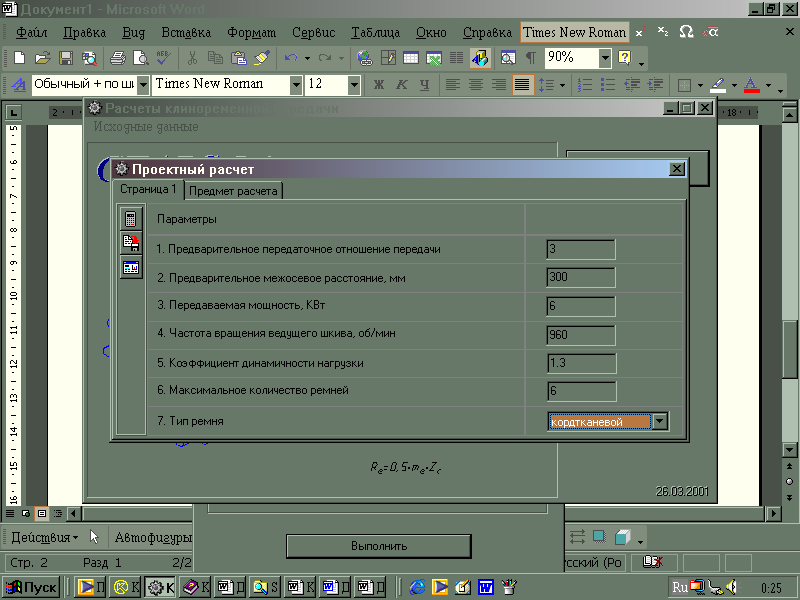Viewport: 800px width, 600px height.
Task: Toggle numbered list
Action: tap(585, 84)
